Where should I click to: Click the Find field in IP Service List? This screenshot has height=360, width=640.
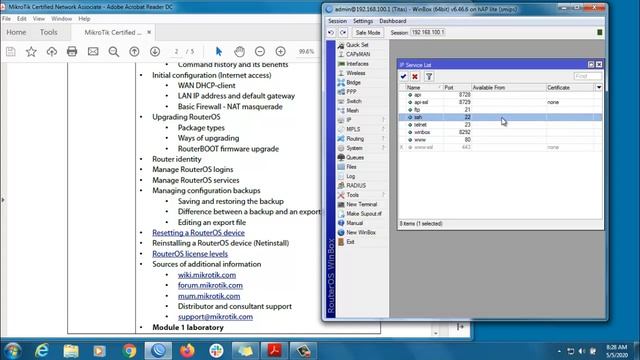pyautogui.click(x=587, y=76)
